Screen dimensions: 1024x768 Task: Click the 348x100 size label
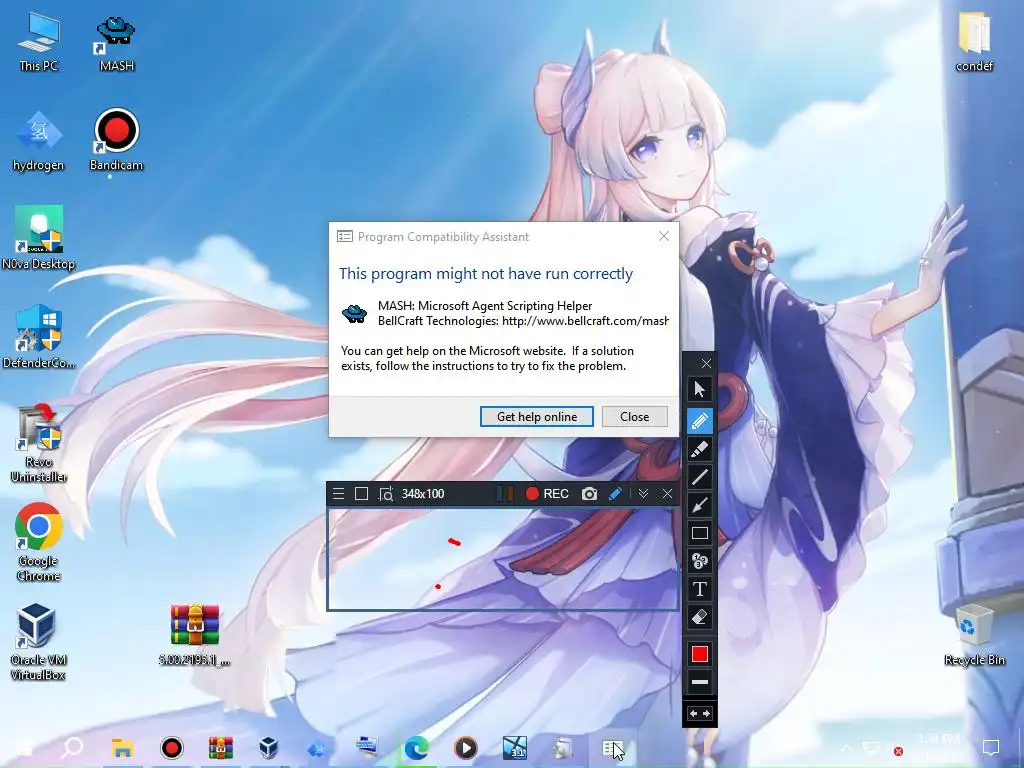coord(423,494)
